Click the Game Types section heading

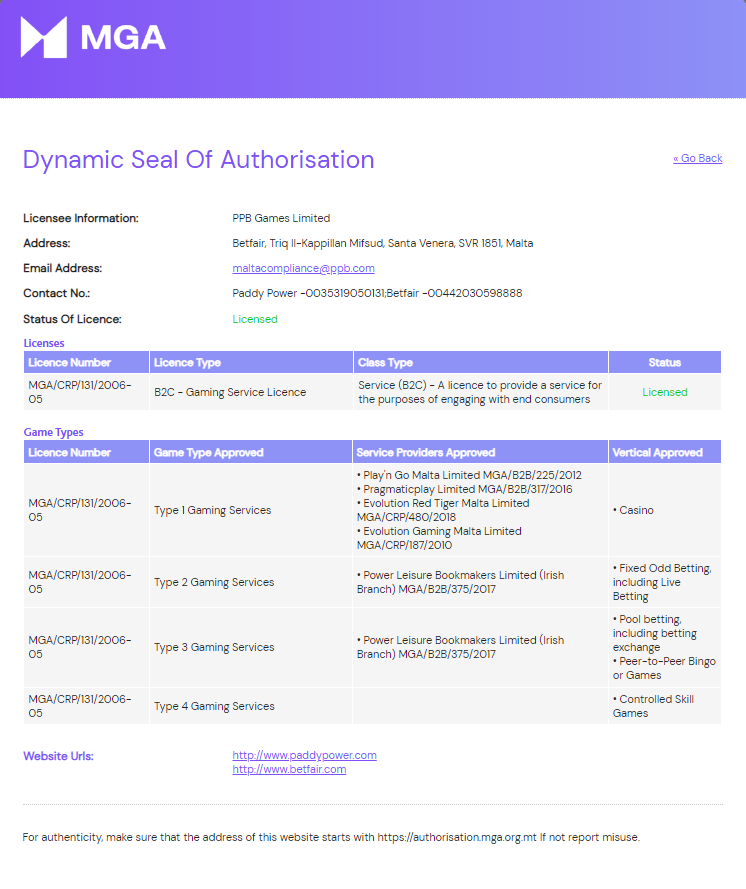(x=53, y=432)
